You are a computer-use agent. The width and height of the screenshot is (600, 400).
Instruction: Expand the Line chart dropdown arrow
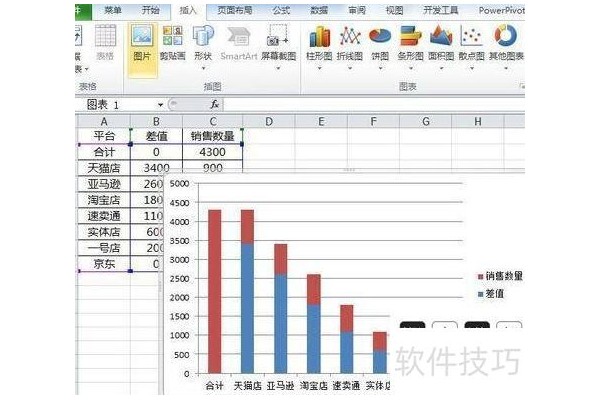point(350,69)
